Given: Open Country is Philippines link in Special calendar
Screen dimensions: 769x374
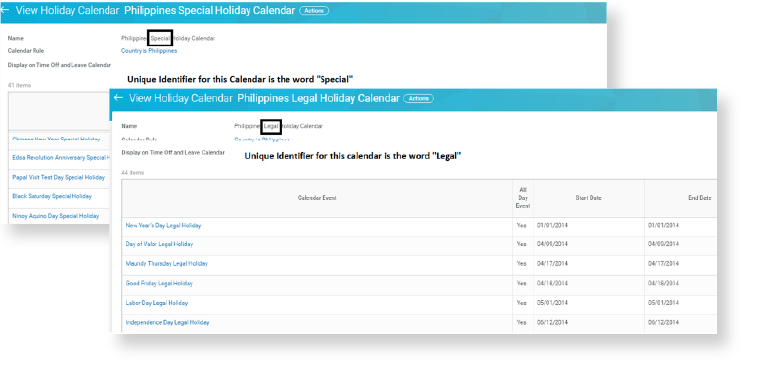Looking at the screenshot, I should 149,50.
